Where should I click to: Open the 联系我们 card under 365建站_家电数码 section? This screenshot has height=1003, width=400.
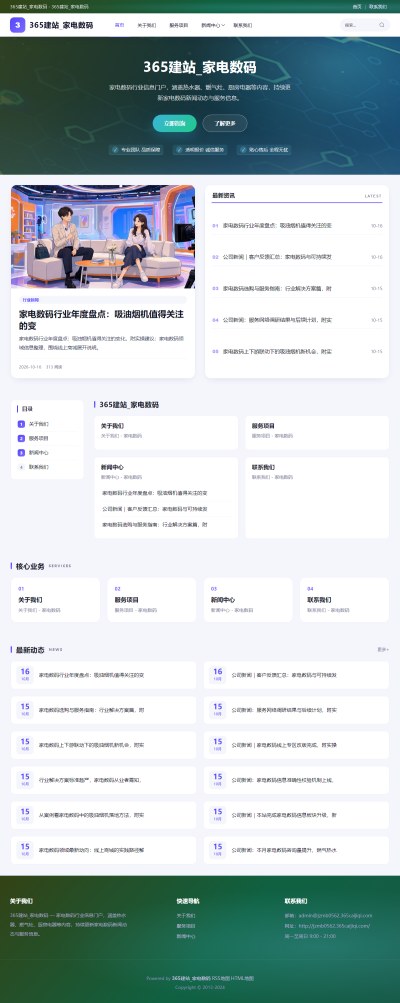317,497
